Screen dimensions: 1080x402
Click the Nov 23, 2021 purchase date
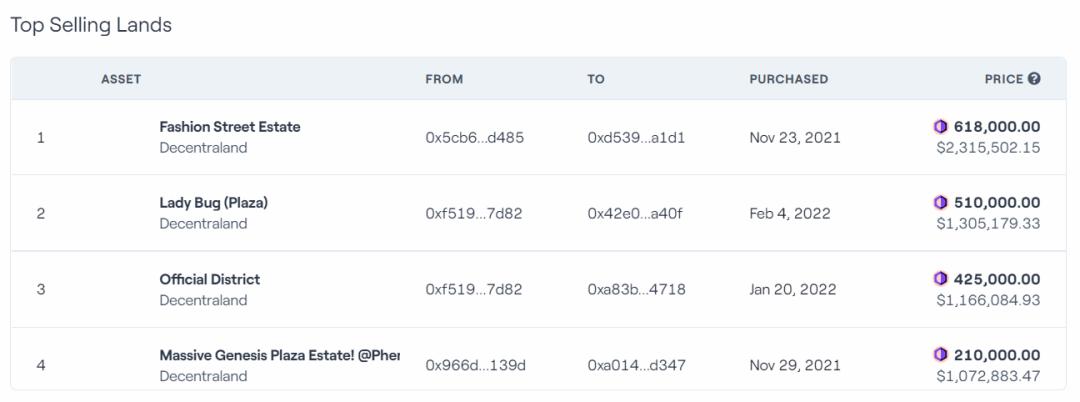(795, 137)
